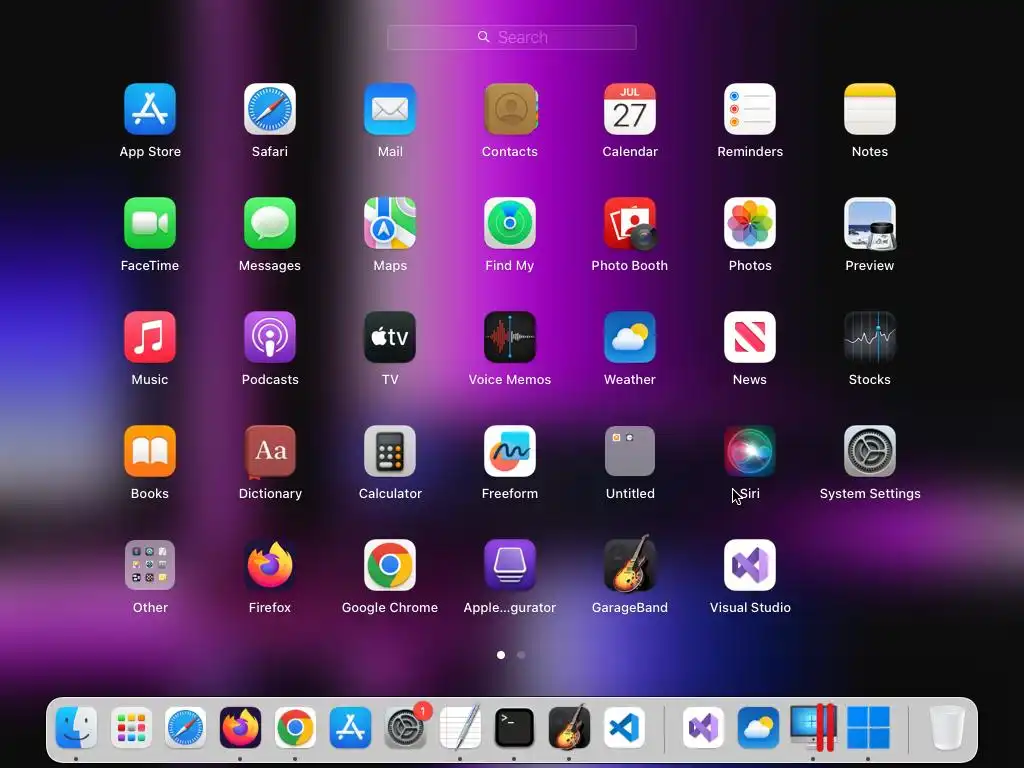Open GarageBand from the Dock

(x=569, y=727)
